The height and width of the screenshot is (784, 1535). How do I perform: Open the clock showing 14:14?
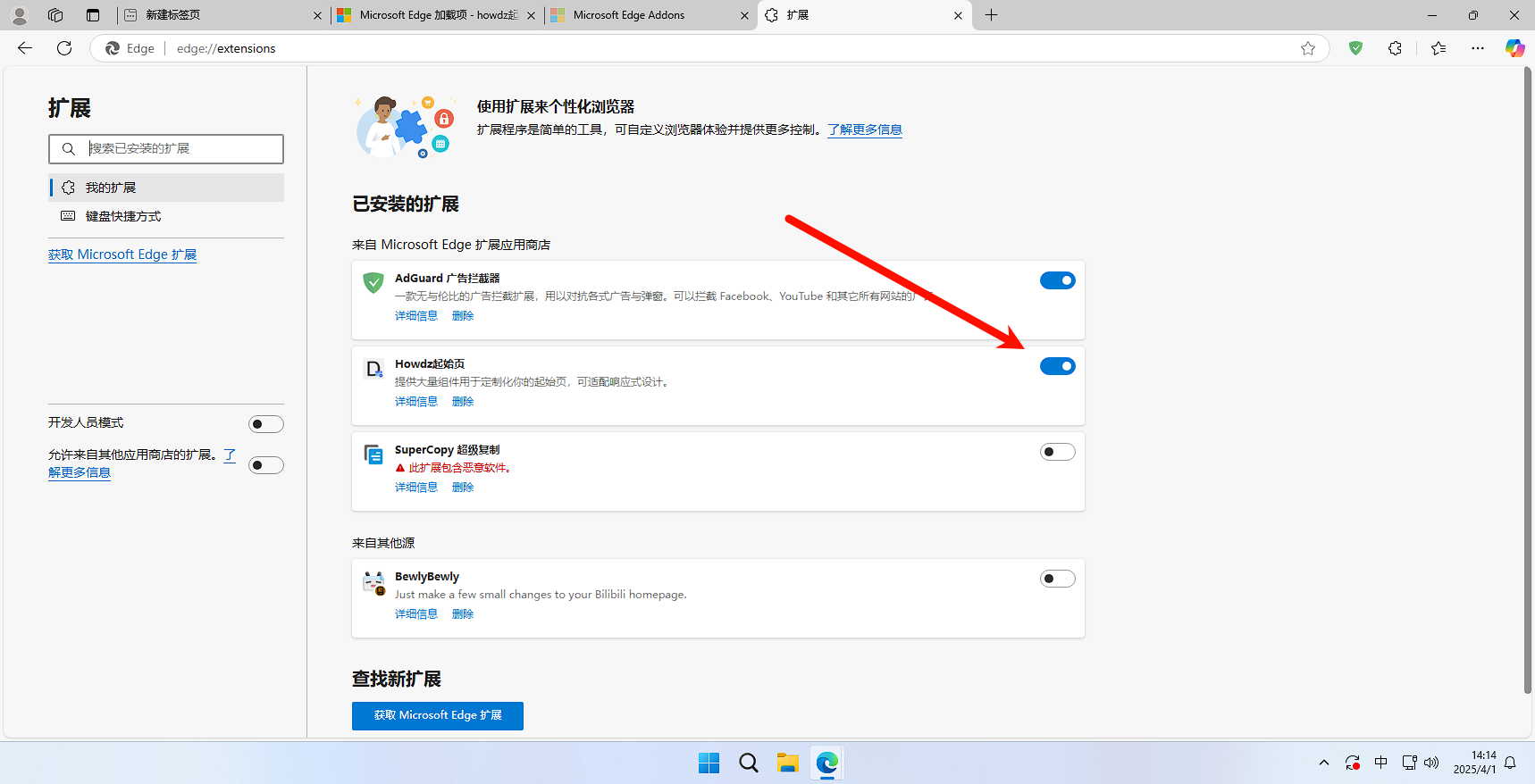pyautogui.click(x=1474, y=763)
